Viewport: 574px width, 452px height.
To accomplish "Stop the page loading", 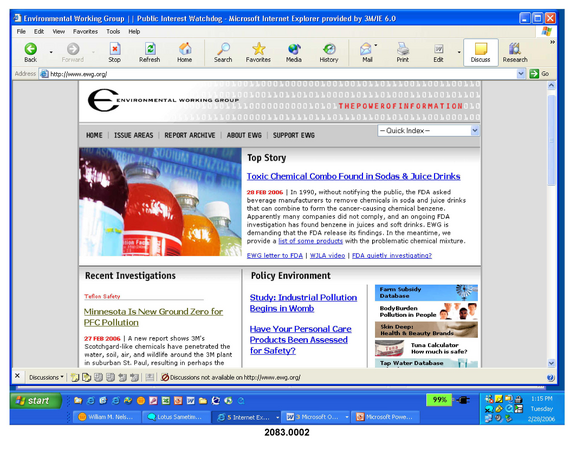I will [x=115, y=52].
